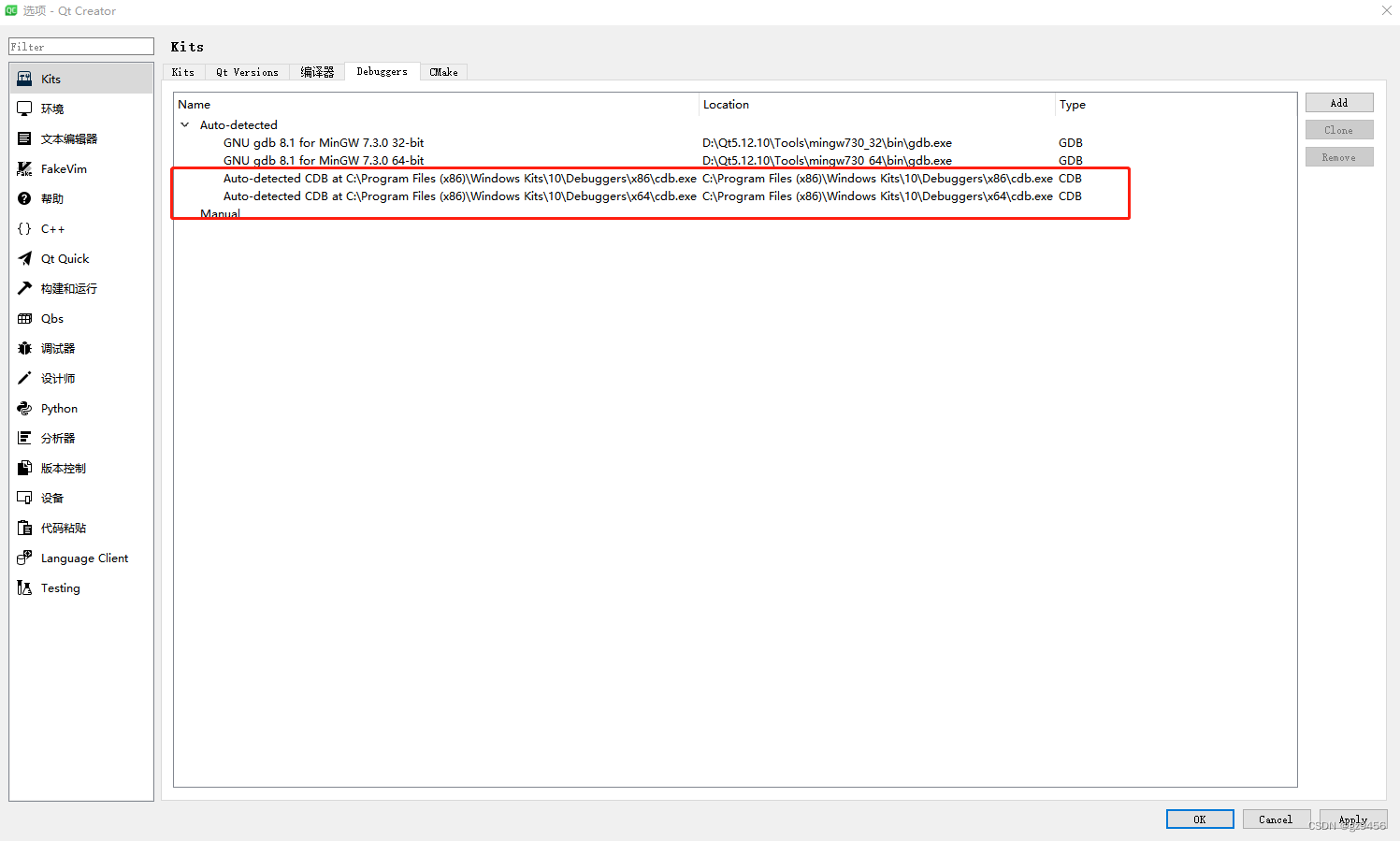Click the Clone button

click(1339, 130)
